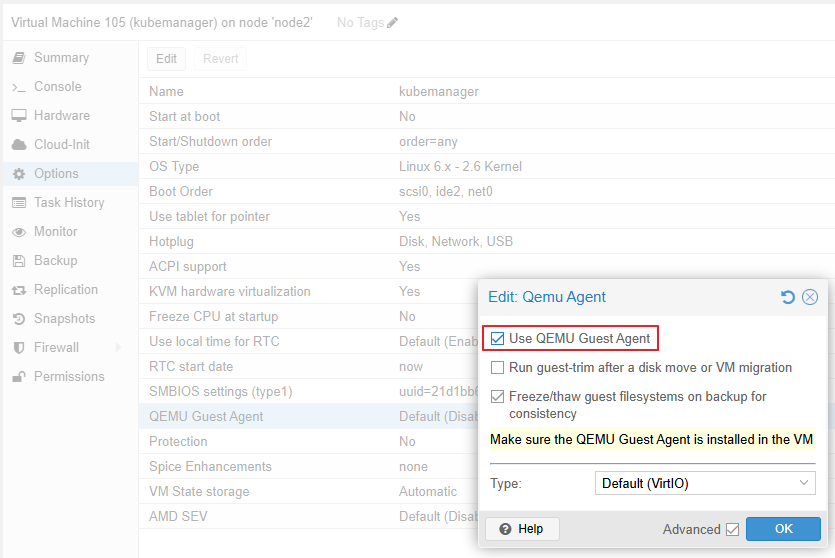Open the Task History section
This screenshot has width=835, height=558.
(70, 203)
